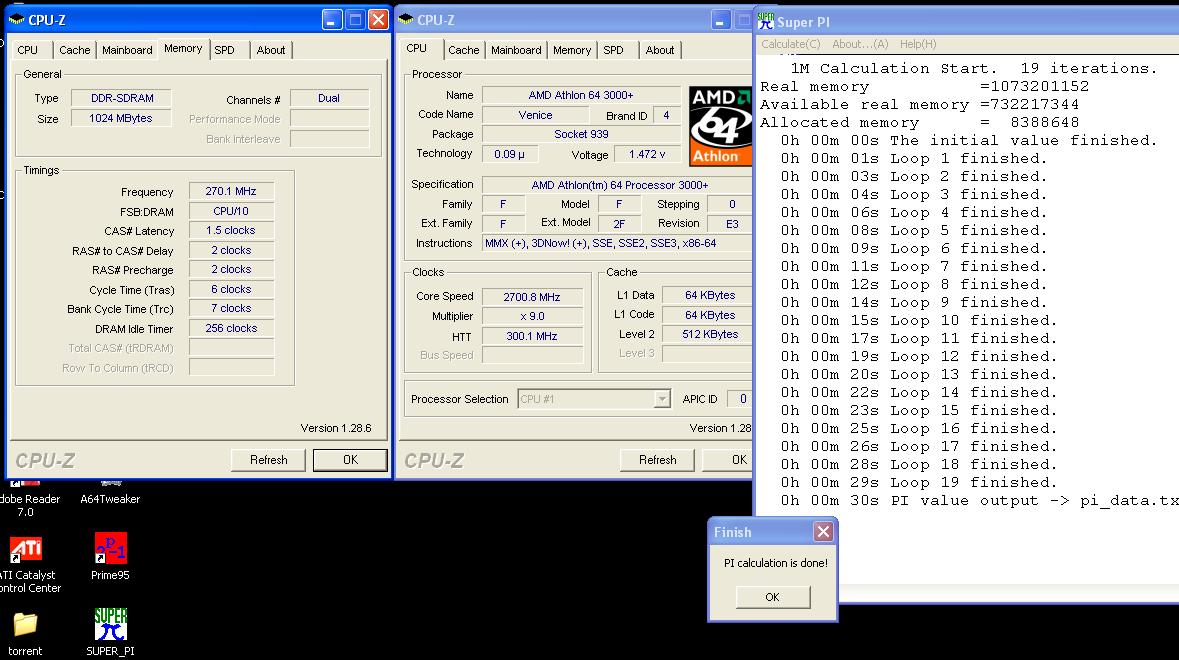Select Memory tab in left CPU-Z
This screenshot has height=660, width=1179.
183,48
